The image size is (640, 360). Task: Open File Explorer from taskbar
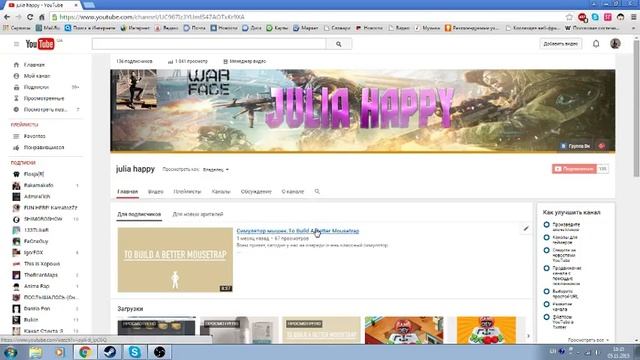[36, 352]
